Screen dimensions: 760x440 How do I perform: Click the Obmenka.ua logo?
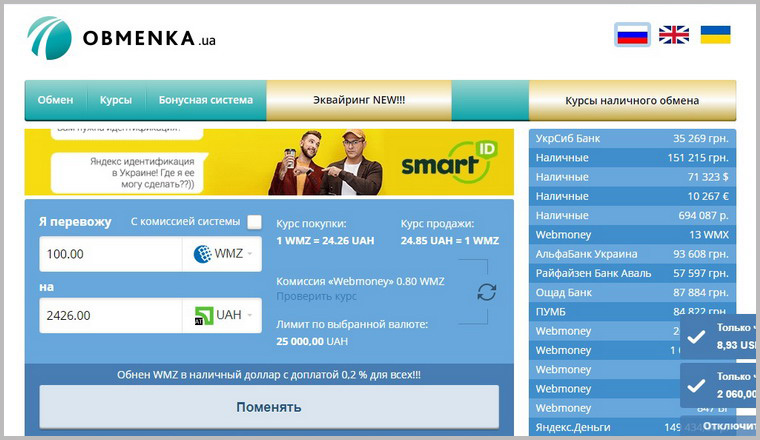click(121, 38)
